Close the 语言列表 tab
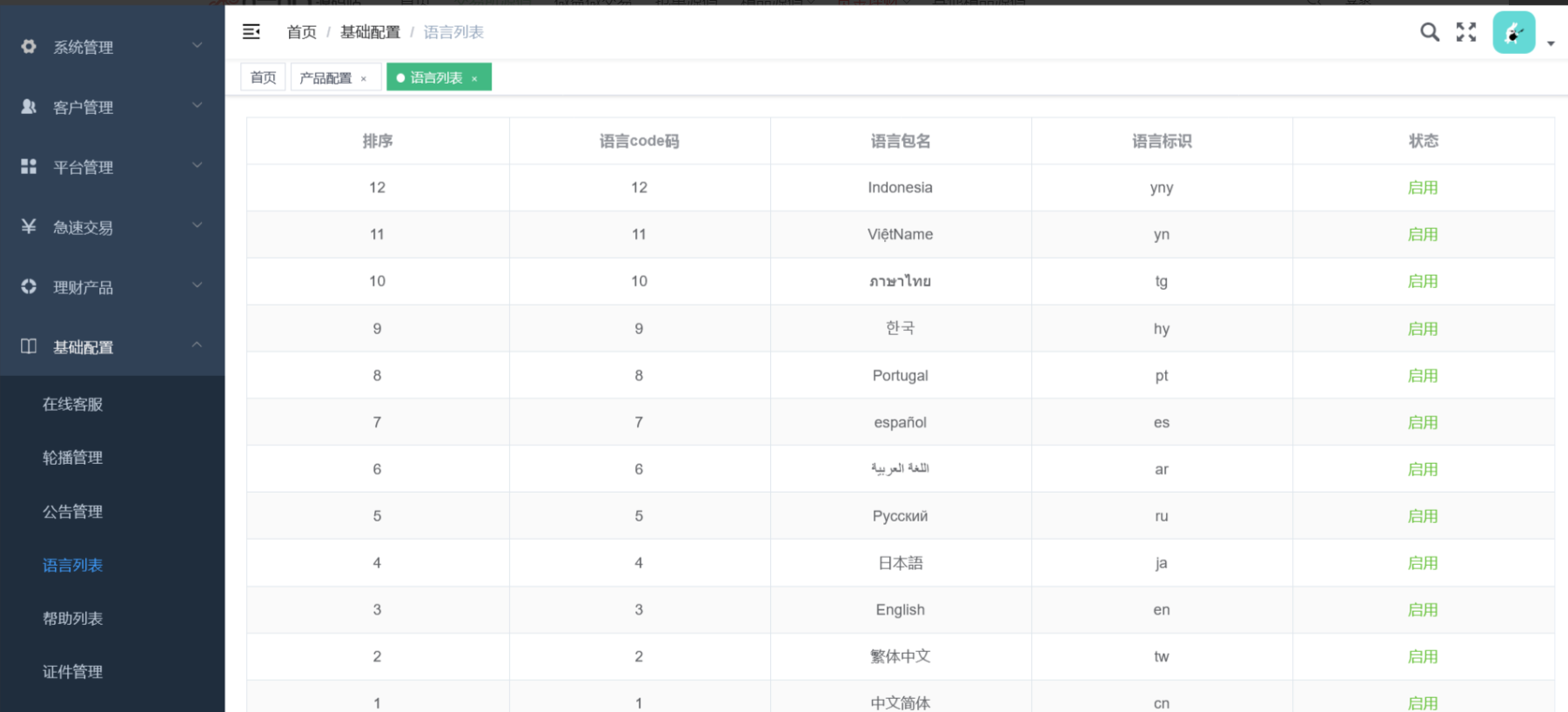This screenshot has height=712, width=1568. point(474,78)
